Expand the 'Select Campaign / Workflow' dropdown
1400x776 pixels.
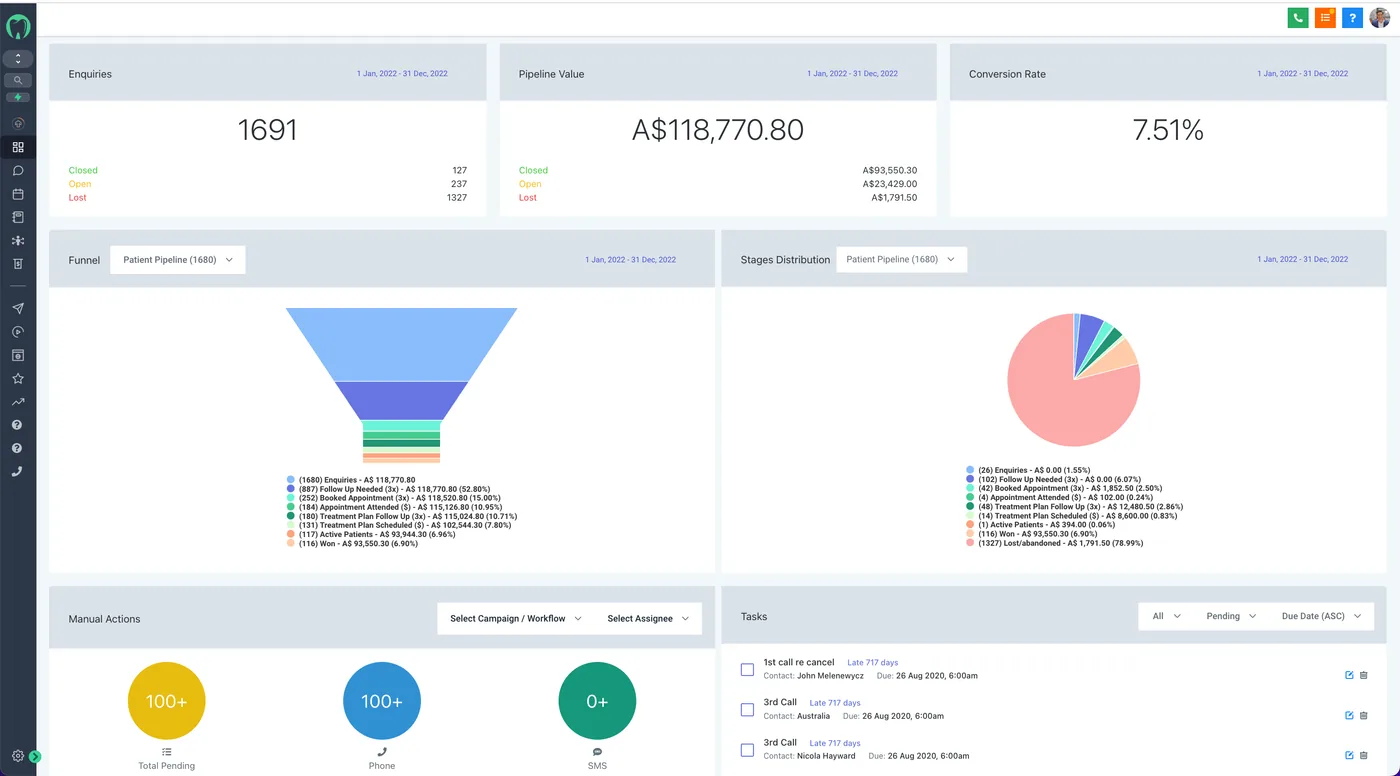[515, 618]
